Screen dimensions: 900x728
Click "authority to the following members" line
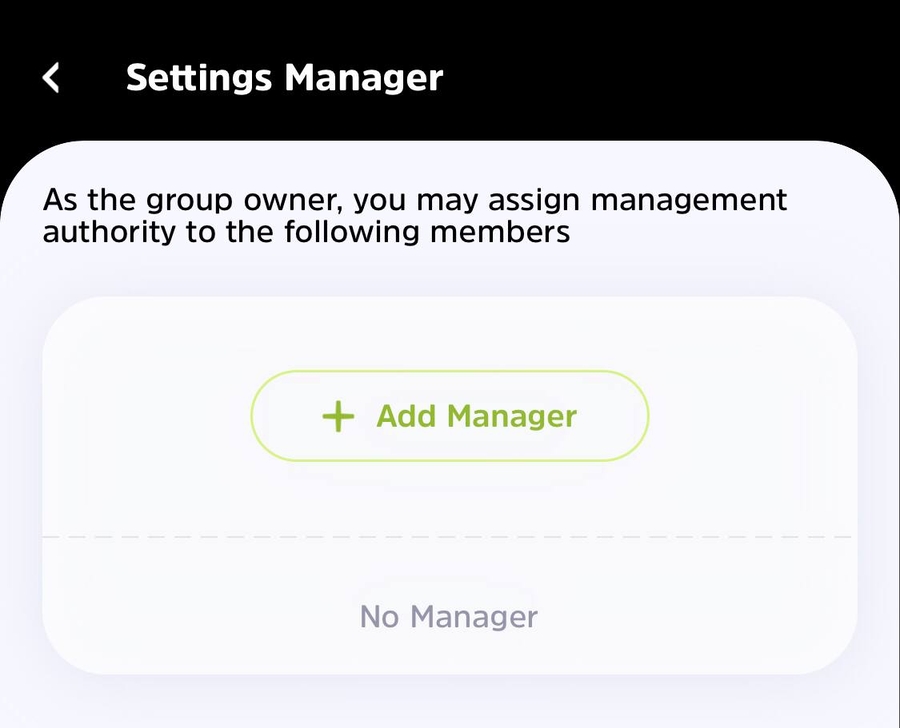(x=306, y=233)
